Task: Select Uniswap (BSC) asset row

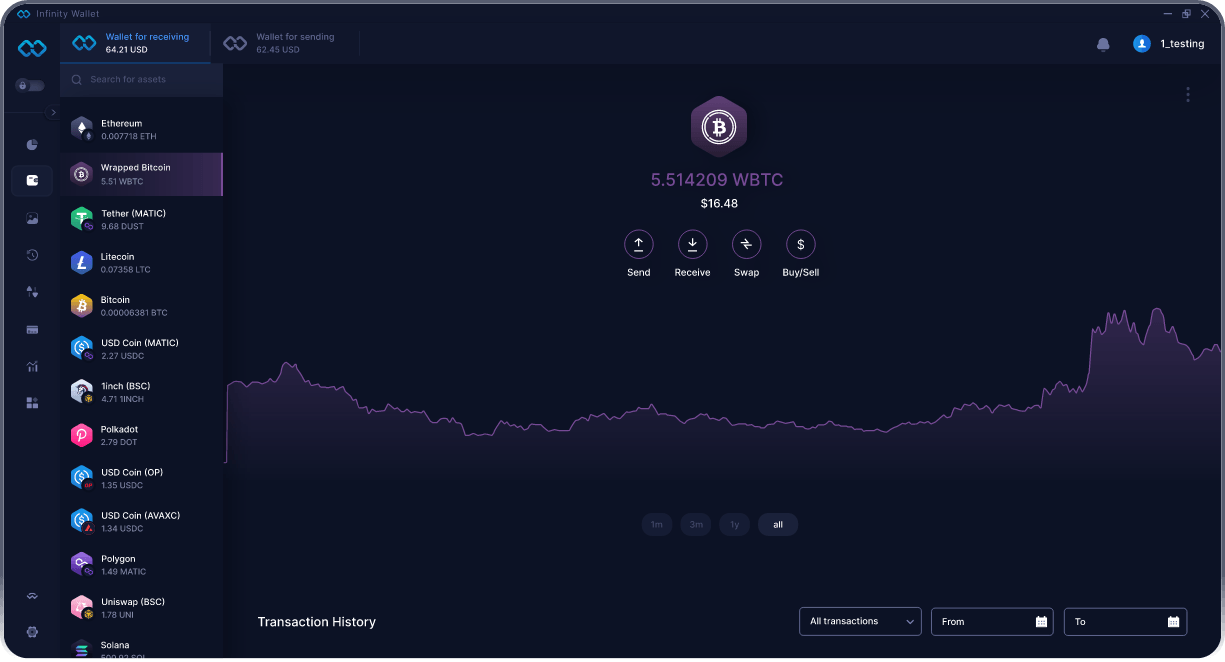Action: [x=142, y=607]
